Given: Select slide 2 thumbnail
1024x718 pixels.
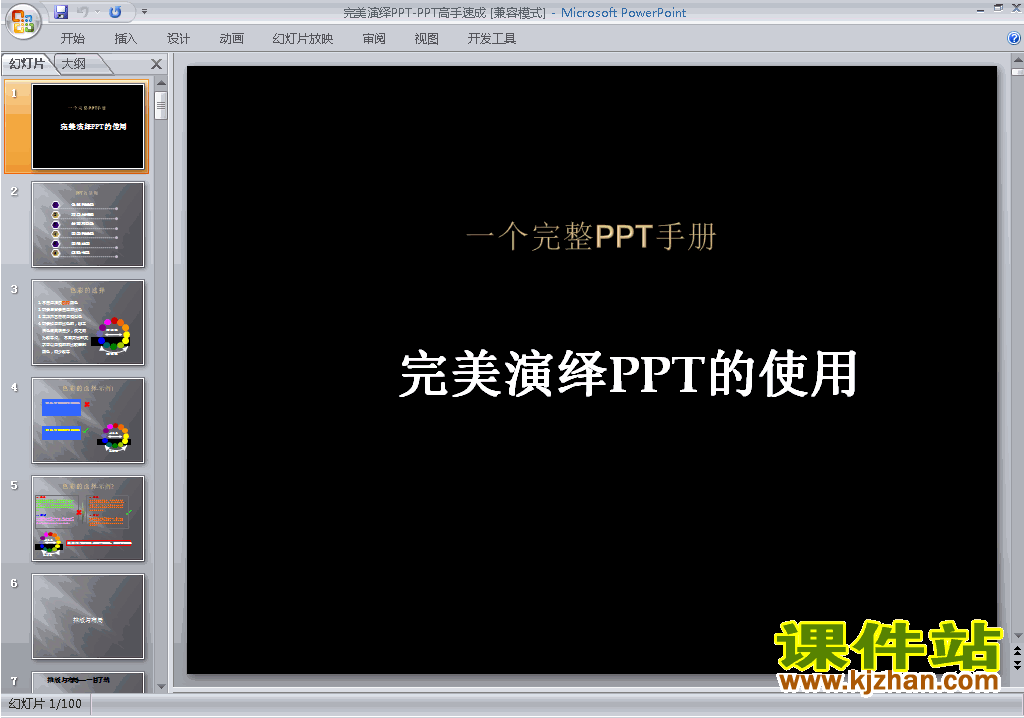Looking at the screenshot, I should click(x=88, y=225).
